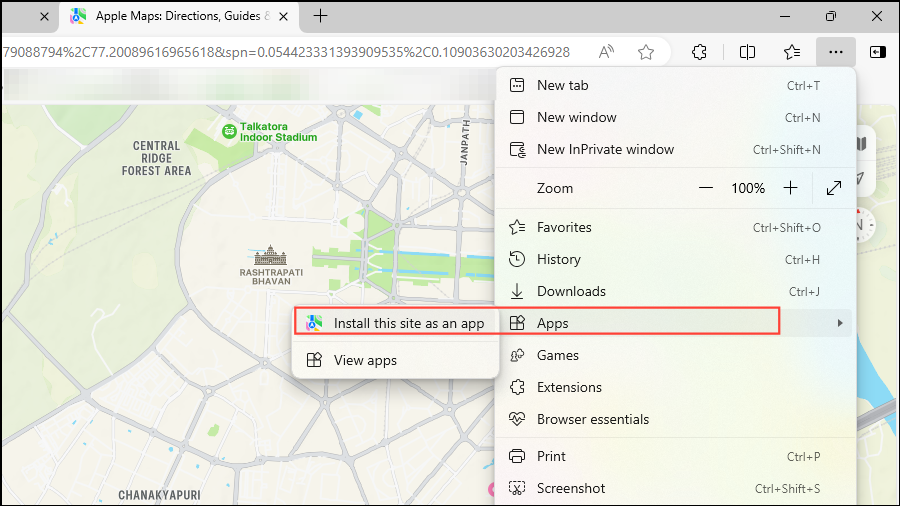Expand the Apps submenu arrow

840,323
